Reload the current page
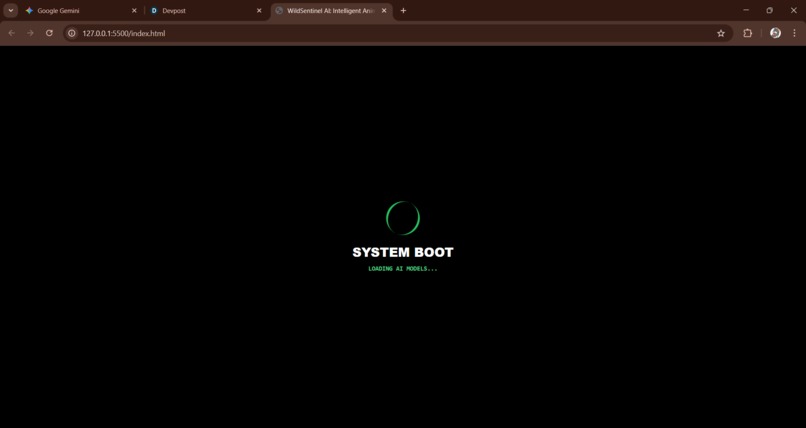This screenshot has width=806, height=428. pos(49,33)
